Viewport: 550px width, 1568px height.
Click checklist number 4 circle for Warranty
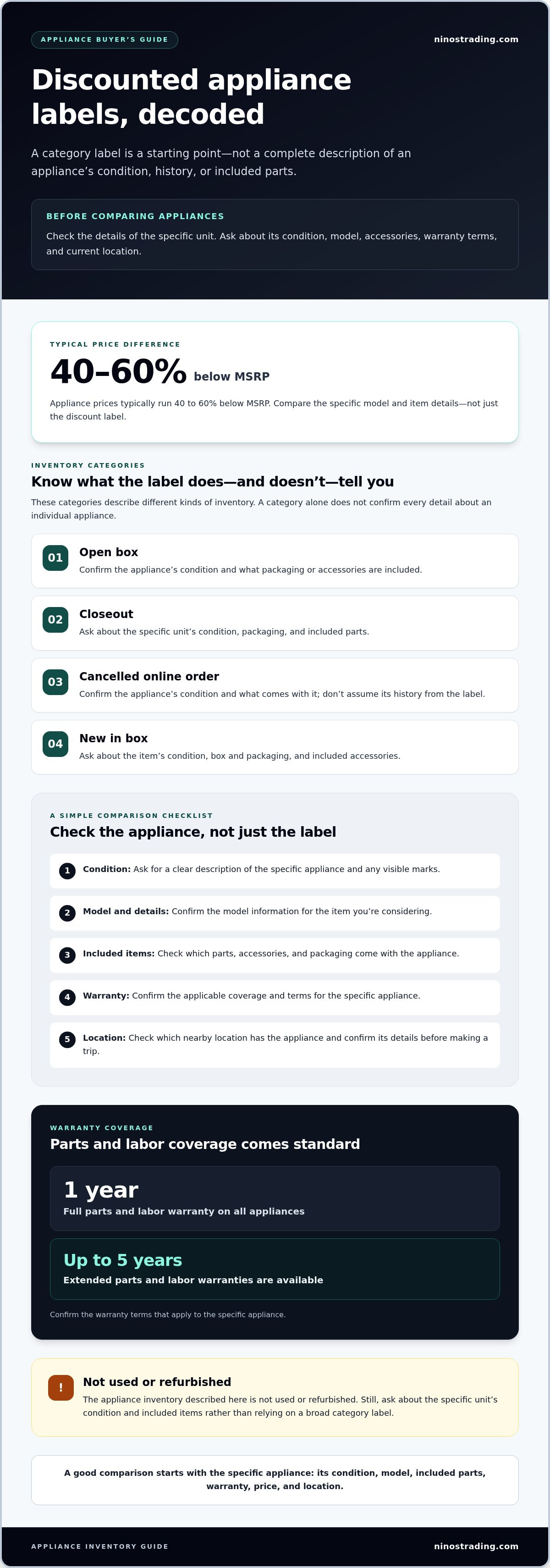(x=67, y=997)
